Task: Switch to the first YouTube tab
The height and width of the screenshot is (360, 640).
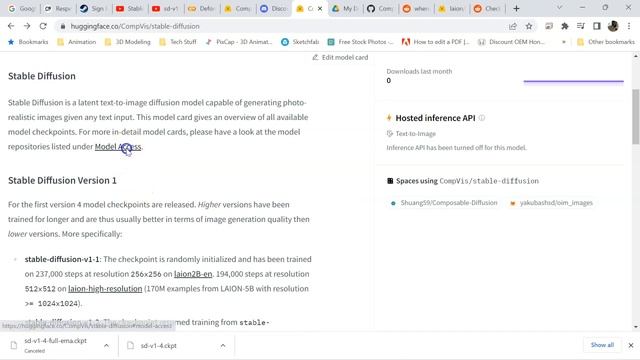Action: pos(129,9)
